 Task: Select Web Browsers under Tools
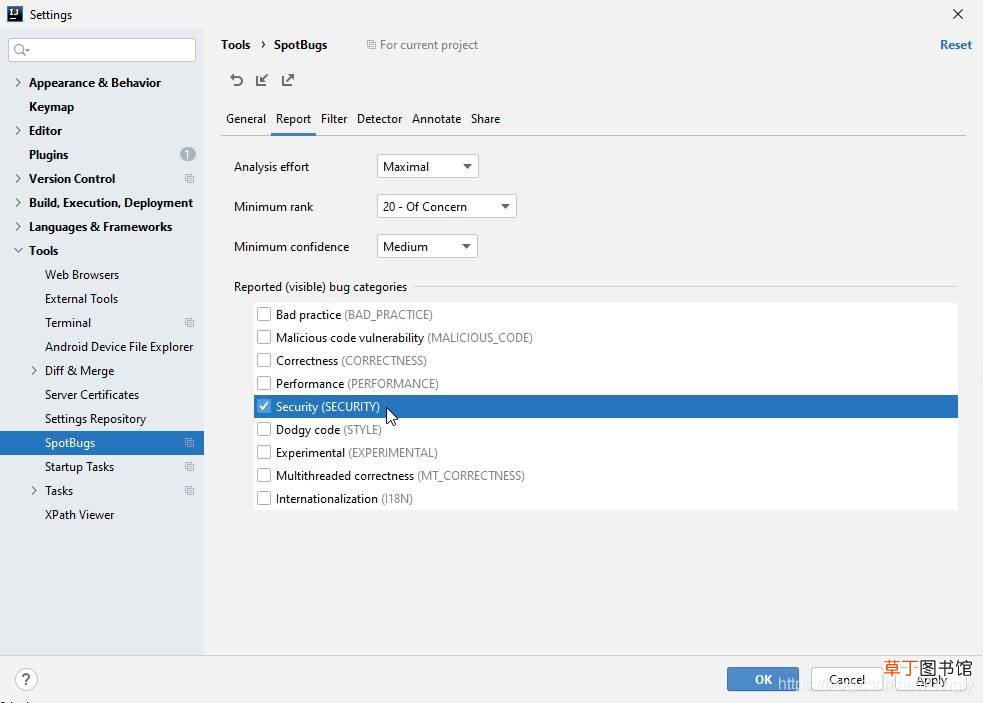81,275
